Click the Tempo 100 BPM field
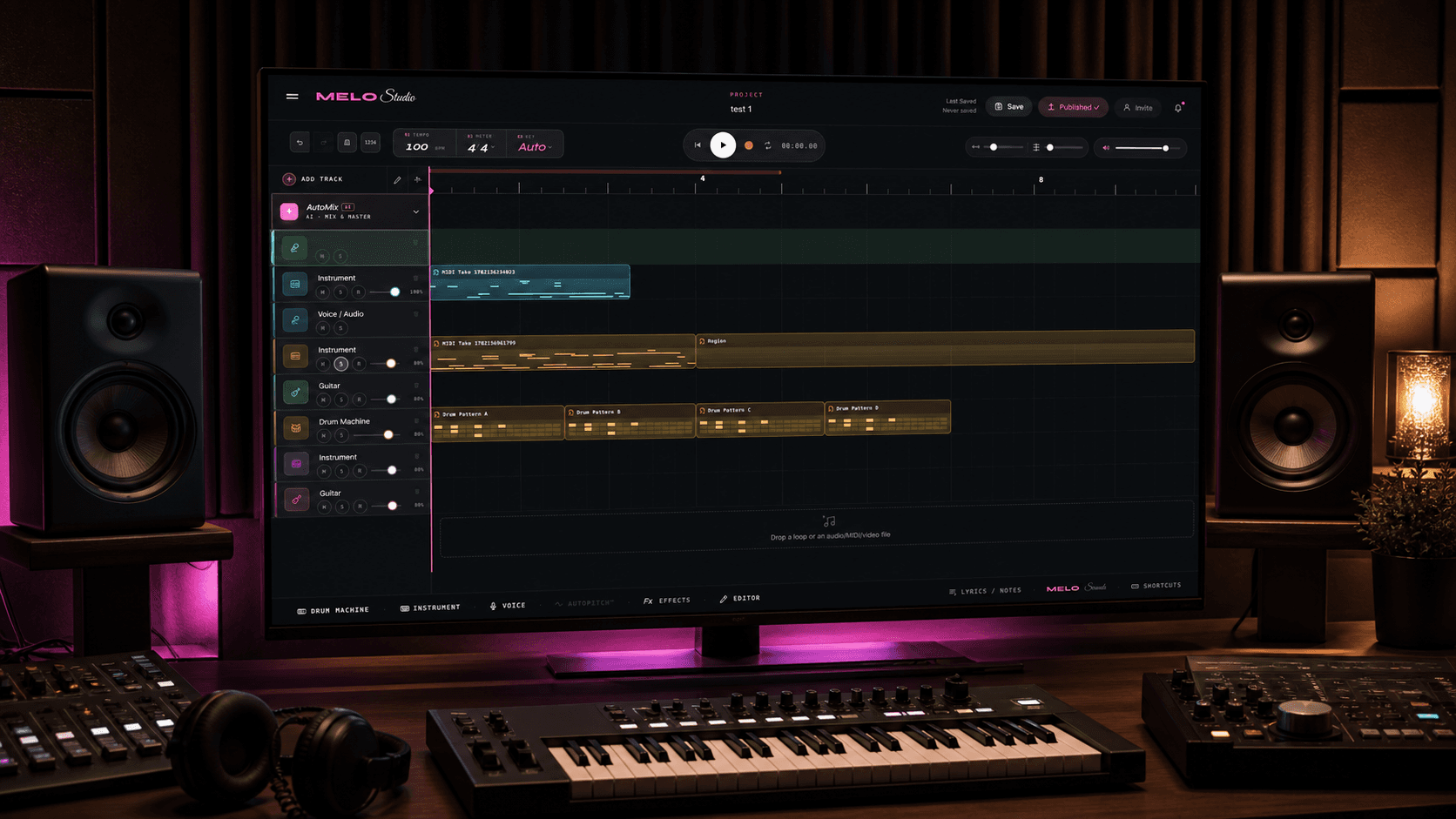 [x=425, y=144]
